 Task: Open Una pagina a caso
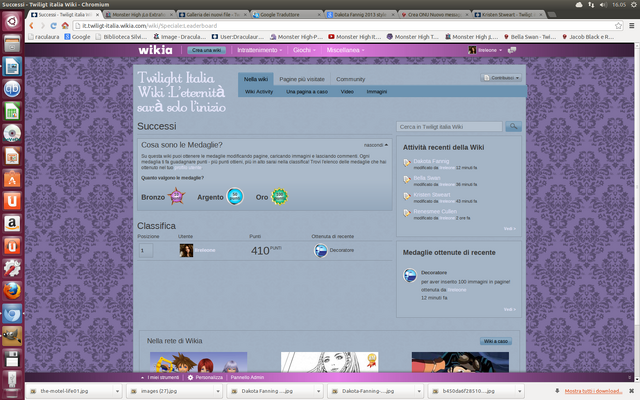[307, 92]
